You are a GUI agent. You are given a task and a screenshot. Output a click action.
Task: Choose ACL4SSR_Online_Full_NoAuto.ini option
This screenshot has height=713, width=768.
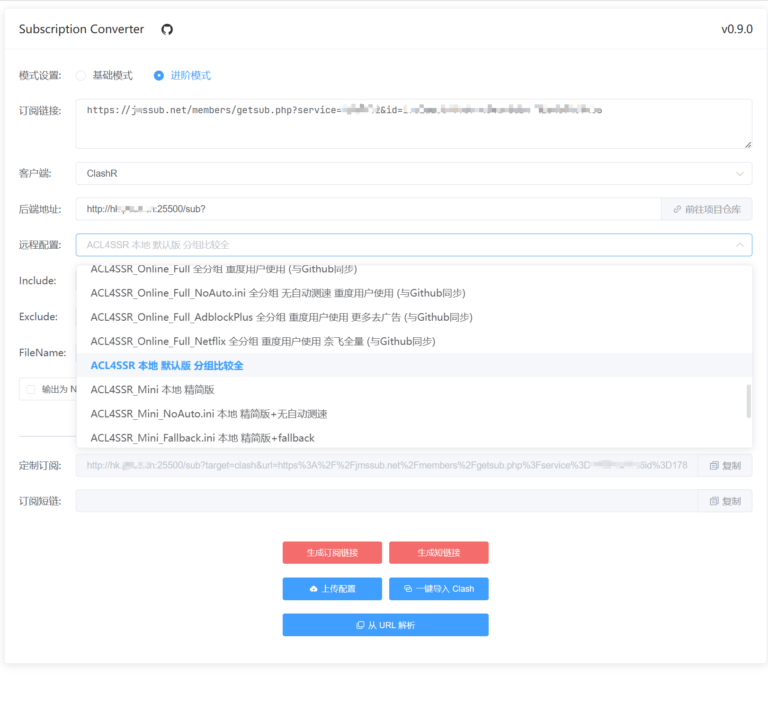[278, 293]
